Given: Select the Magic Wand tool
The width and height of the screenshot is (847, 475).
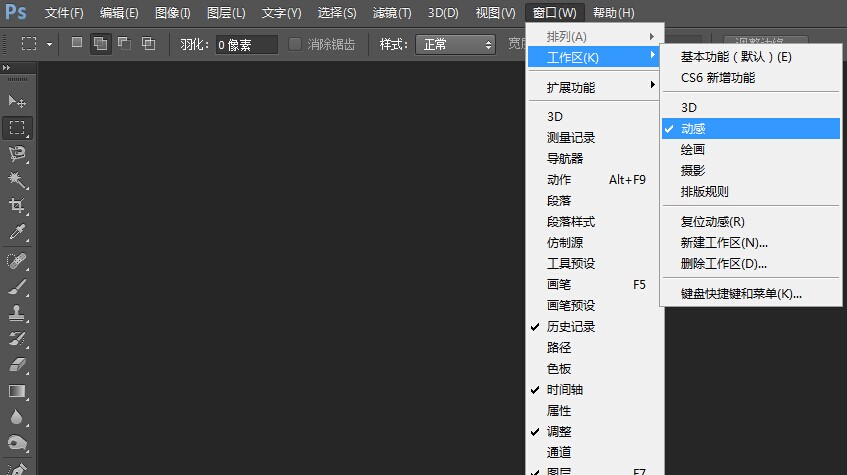Looking at the screenshot, I should click(x=17, y=179).
